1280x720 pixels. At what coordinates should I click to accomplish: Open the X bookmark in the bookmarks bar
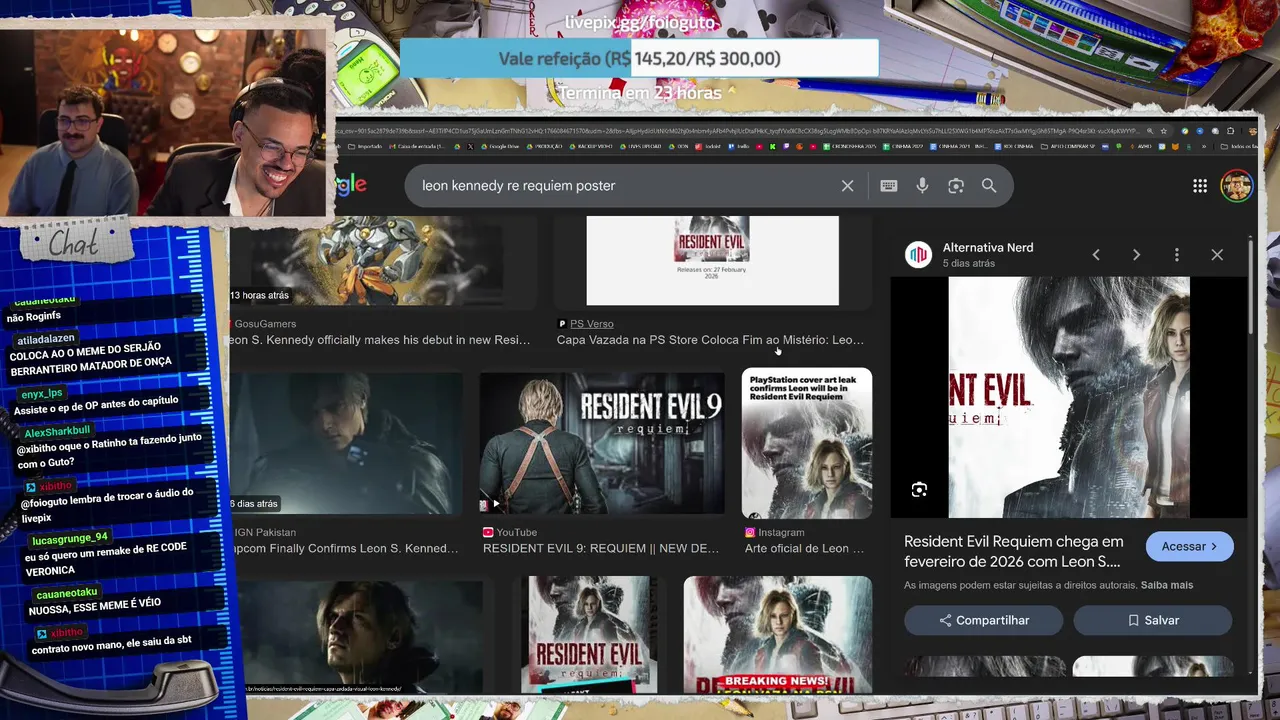coord(471,146)
